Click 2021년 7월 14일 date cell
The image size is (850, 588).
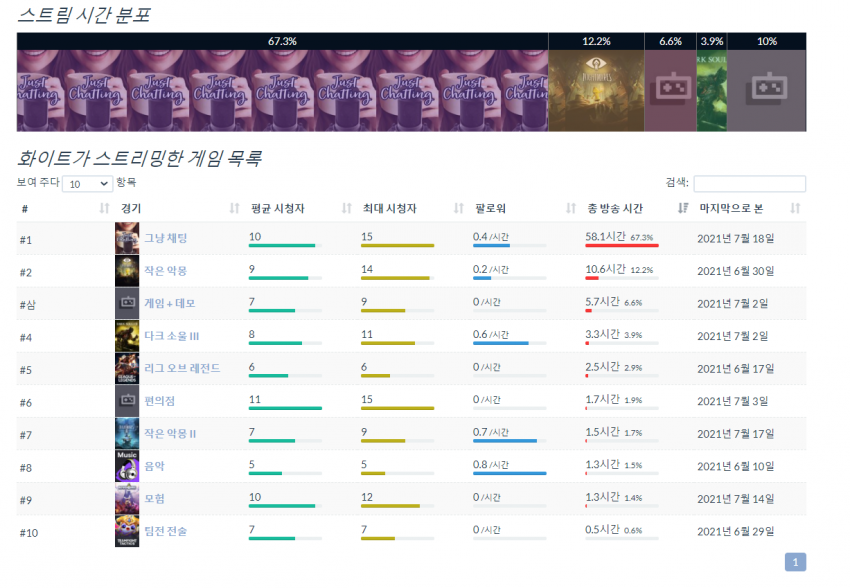coord(736,499)
